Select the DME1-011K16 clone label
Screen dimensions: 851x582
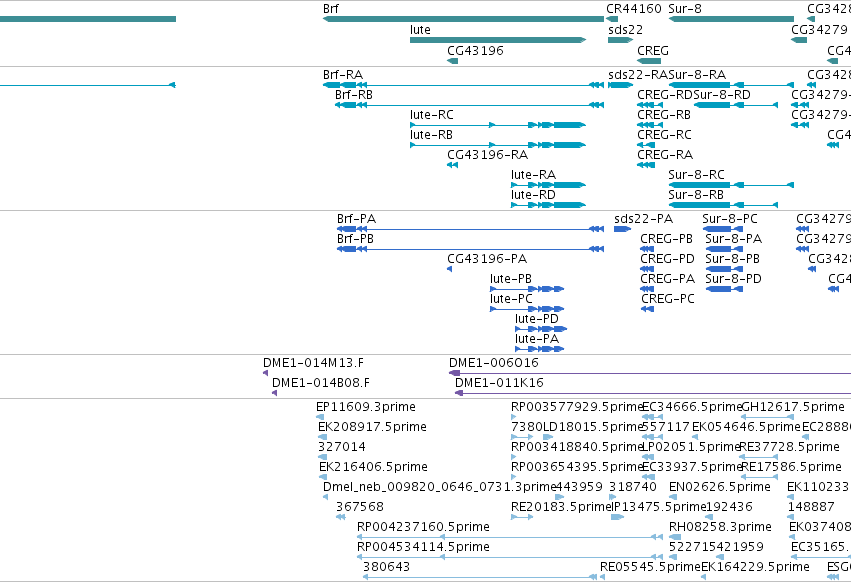click(499, 383)
